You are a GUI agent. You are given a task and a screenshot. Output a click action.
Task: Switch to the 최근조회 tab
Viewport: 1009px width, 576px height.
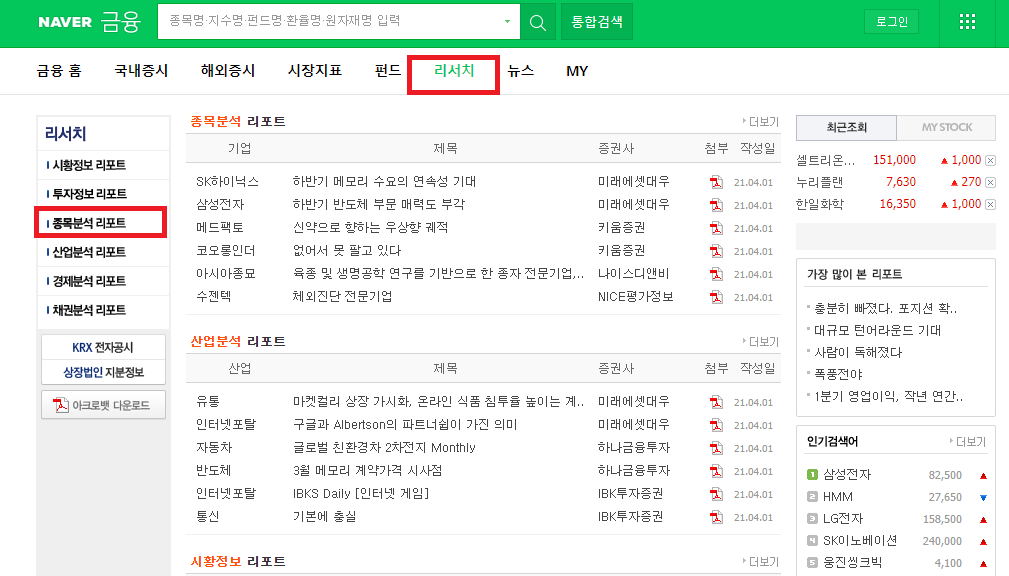[846, 127]
